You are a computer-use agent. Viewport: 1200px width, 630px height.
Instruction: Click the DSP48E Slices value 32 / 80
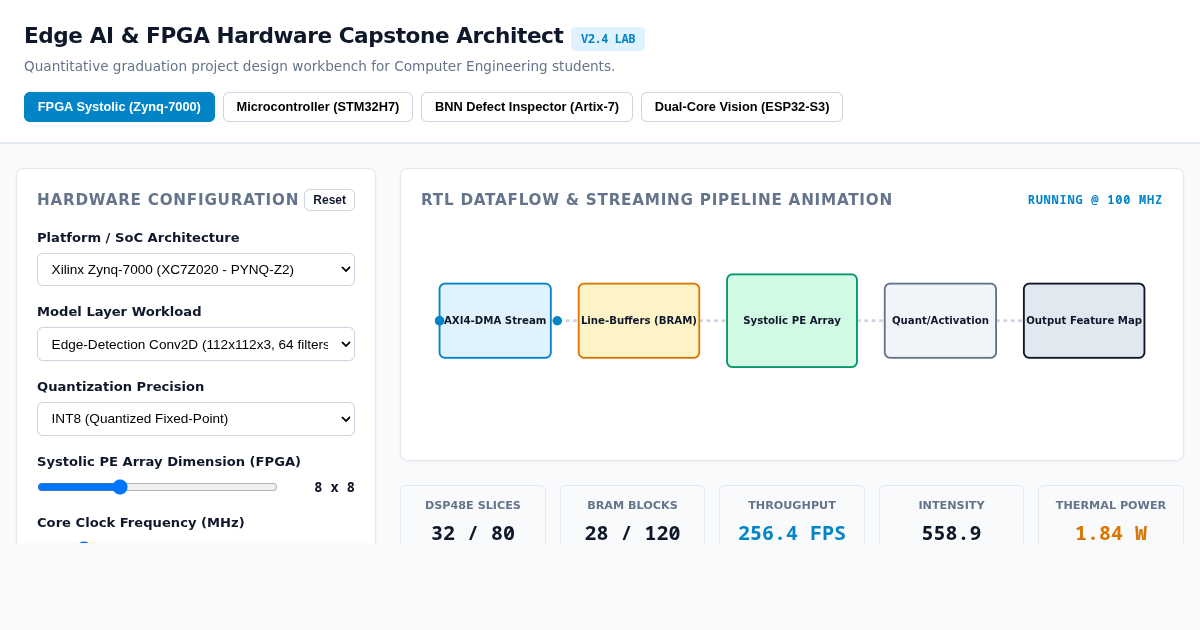click(x=473, y=533)
